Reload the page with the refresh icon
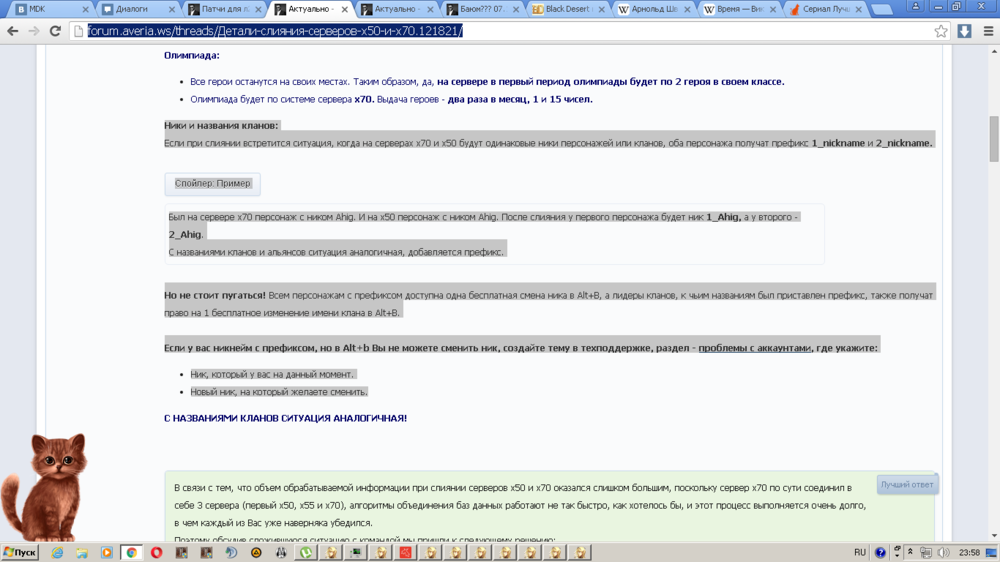 pyautogui.click(x=55, y=31)
